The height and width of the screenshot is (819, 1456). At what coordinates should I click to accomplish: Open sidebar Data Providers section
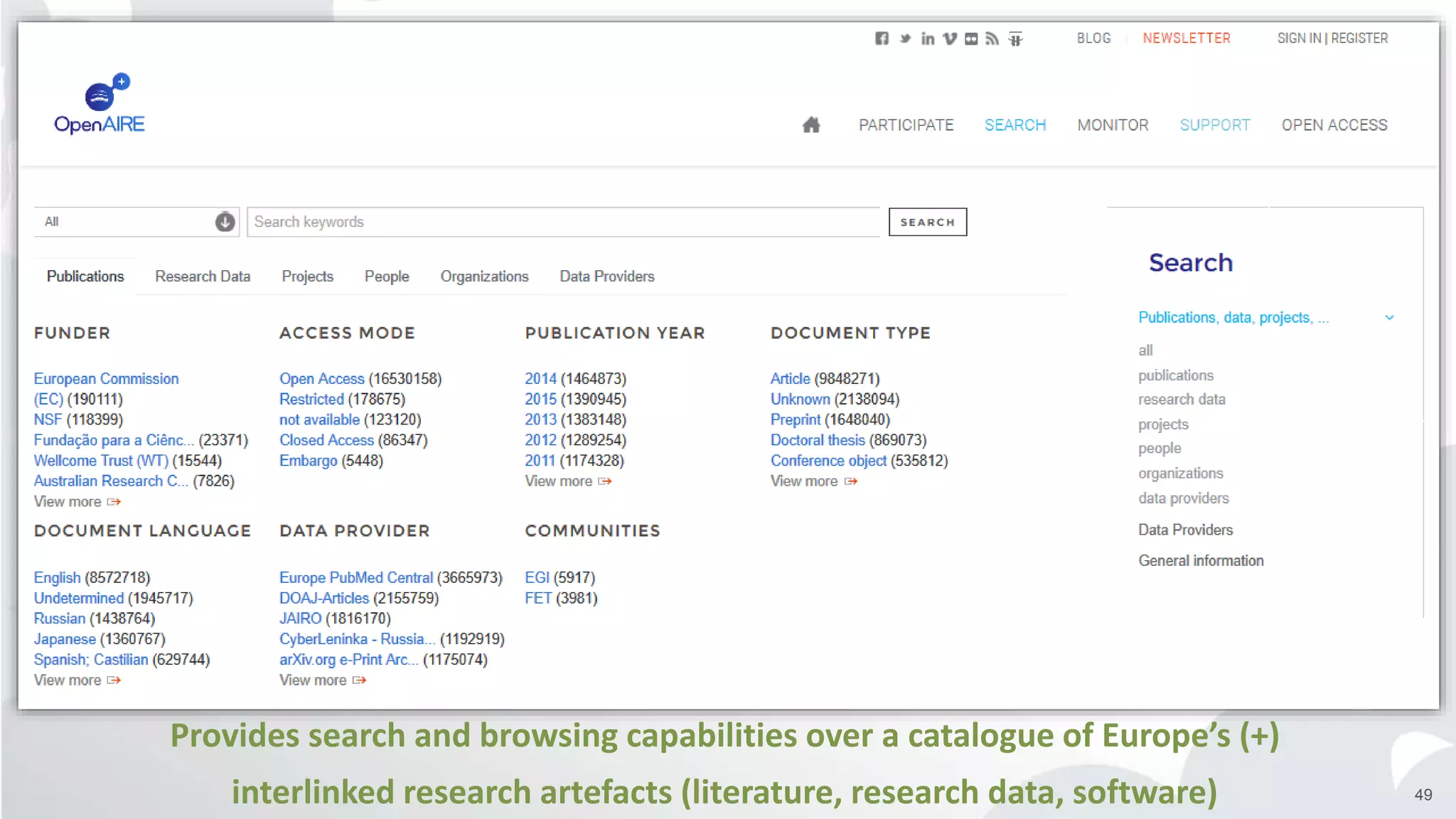coord(1186,530)
